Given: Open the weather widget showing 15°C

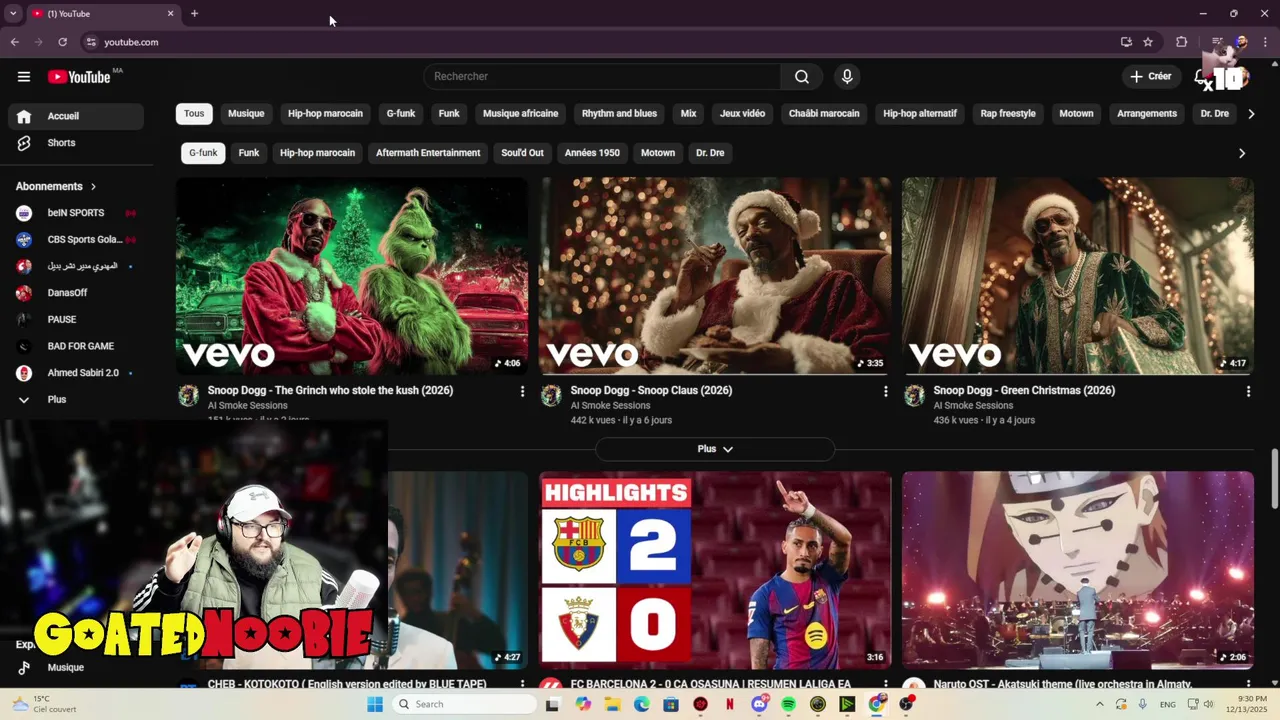Looking at the screenshot, I should click(x=45, y=704).
